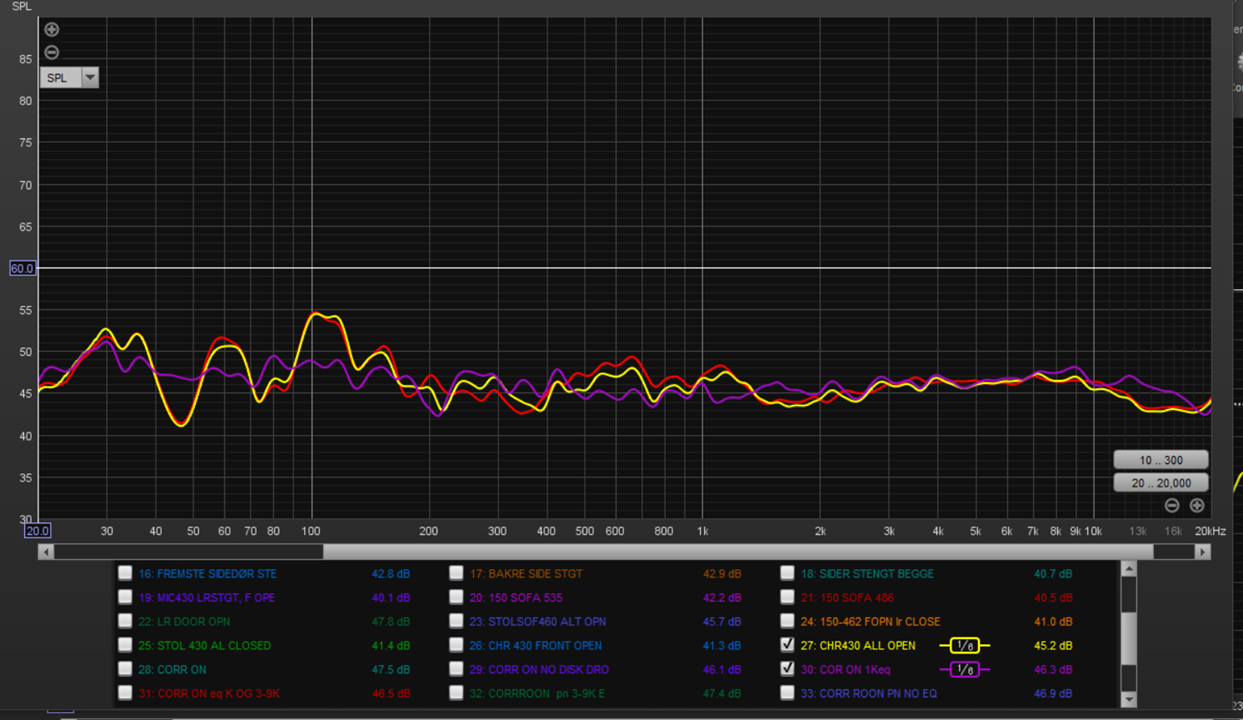Click the 40.1 dB value of trace 19
The height and width of the screenshot is (720, 1243).
click(391, 598)
